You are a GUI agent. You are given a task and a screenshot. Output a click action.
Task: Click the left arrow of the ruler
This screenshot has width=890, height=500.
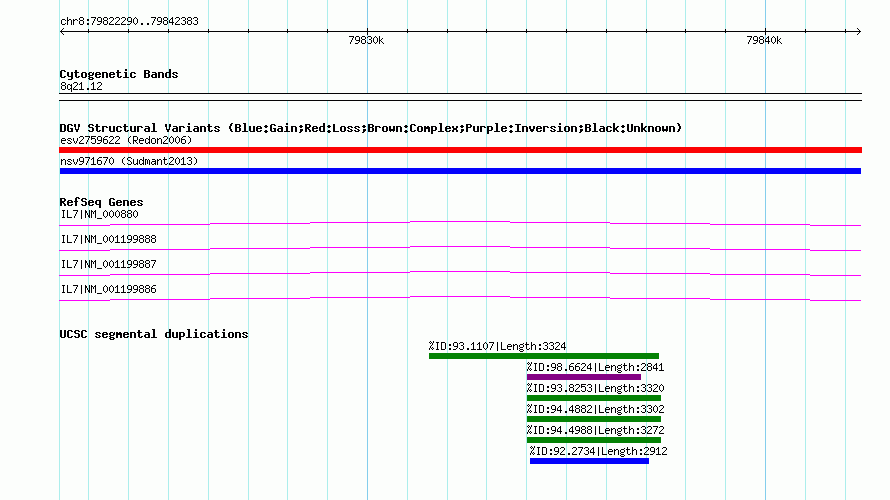coord(62,32)
